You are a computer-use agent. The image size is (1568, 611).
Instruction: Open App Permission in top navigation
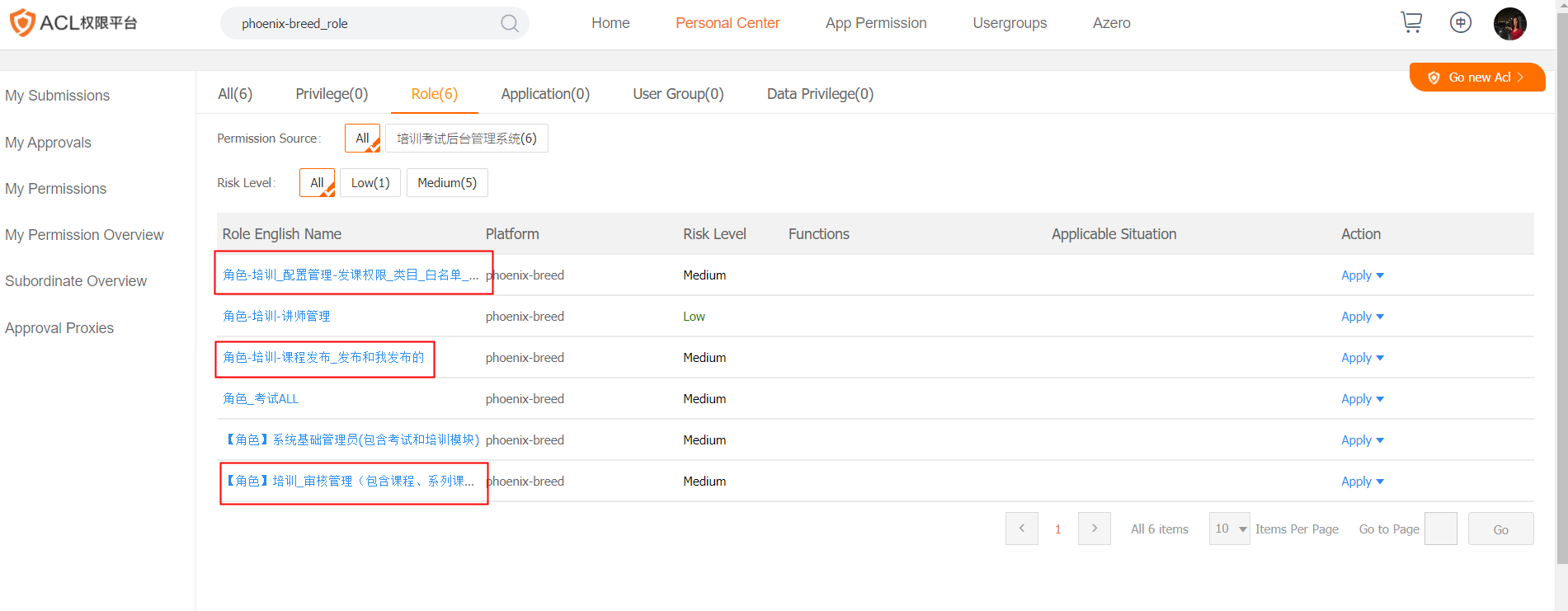(x=876, y=23)
